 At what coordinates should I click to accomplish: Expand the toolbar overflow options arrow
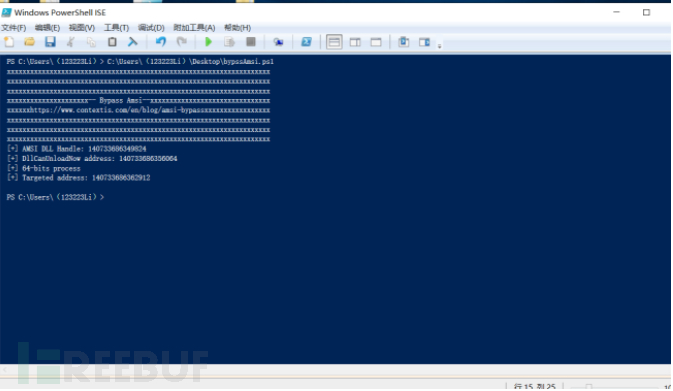coord(439,45)
